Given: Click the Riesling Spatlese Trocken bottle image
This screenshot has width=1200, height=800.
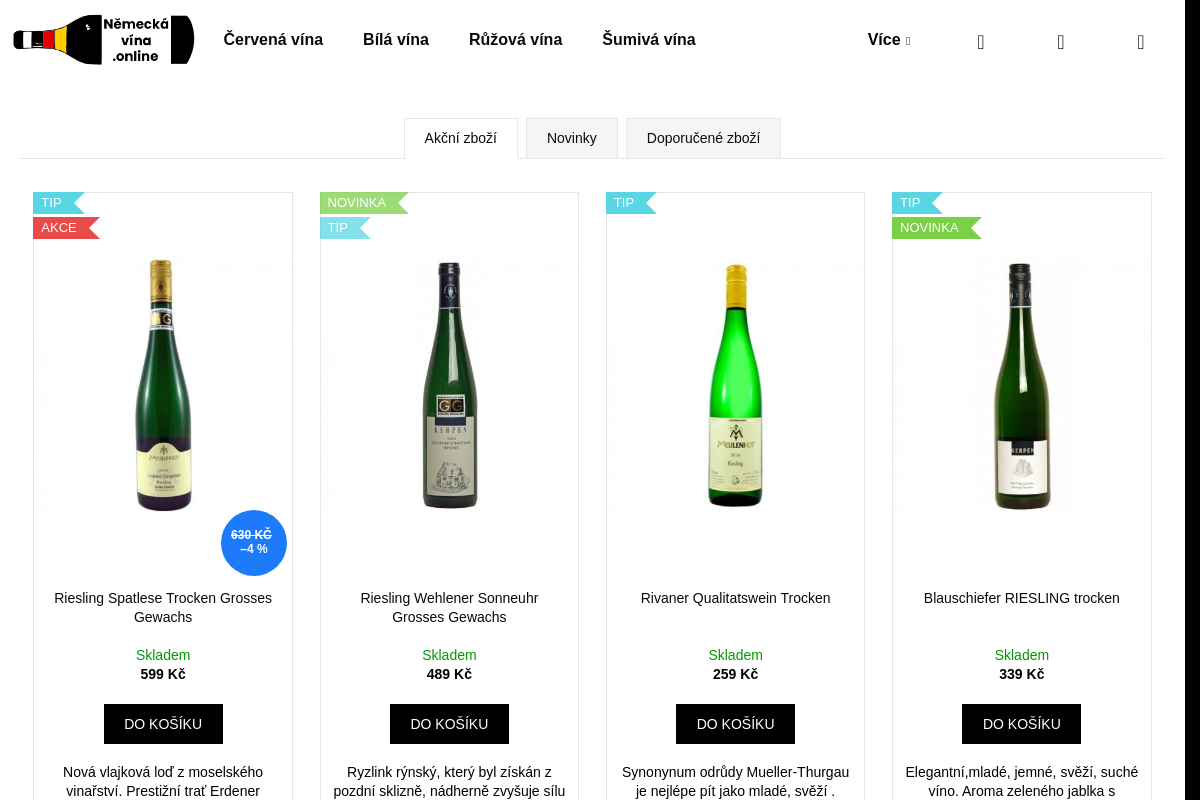Looking at the screenshot, I should pos(163,385).
